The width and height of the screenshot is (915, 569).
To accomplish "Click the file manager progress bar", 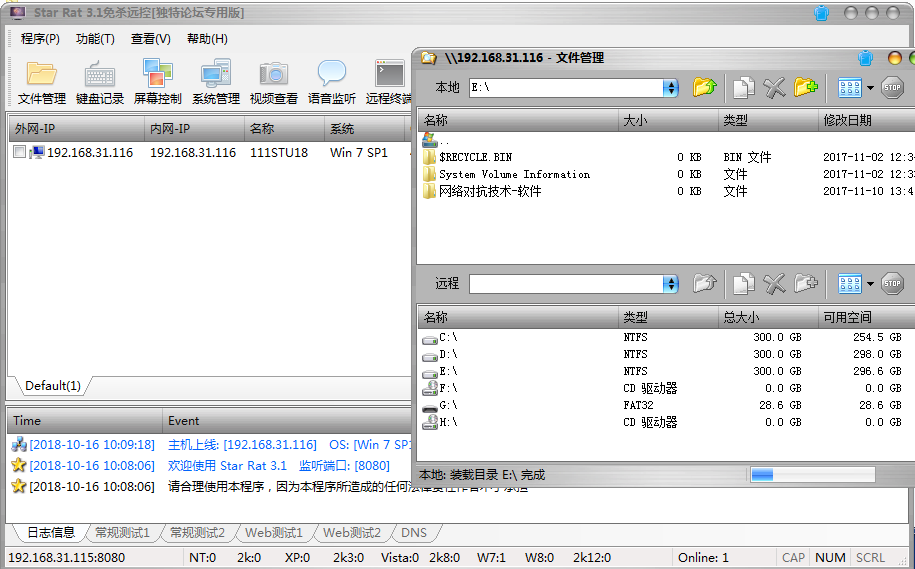I will point(812,475).
